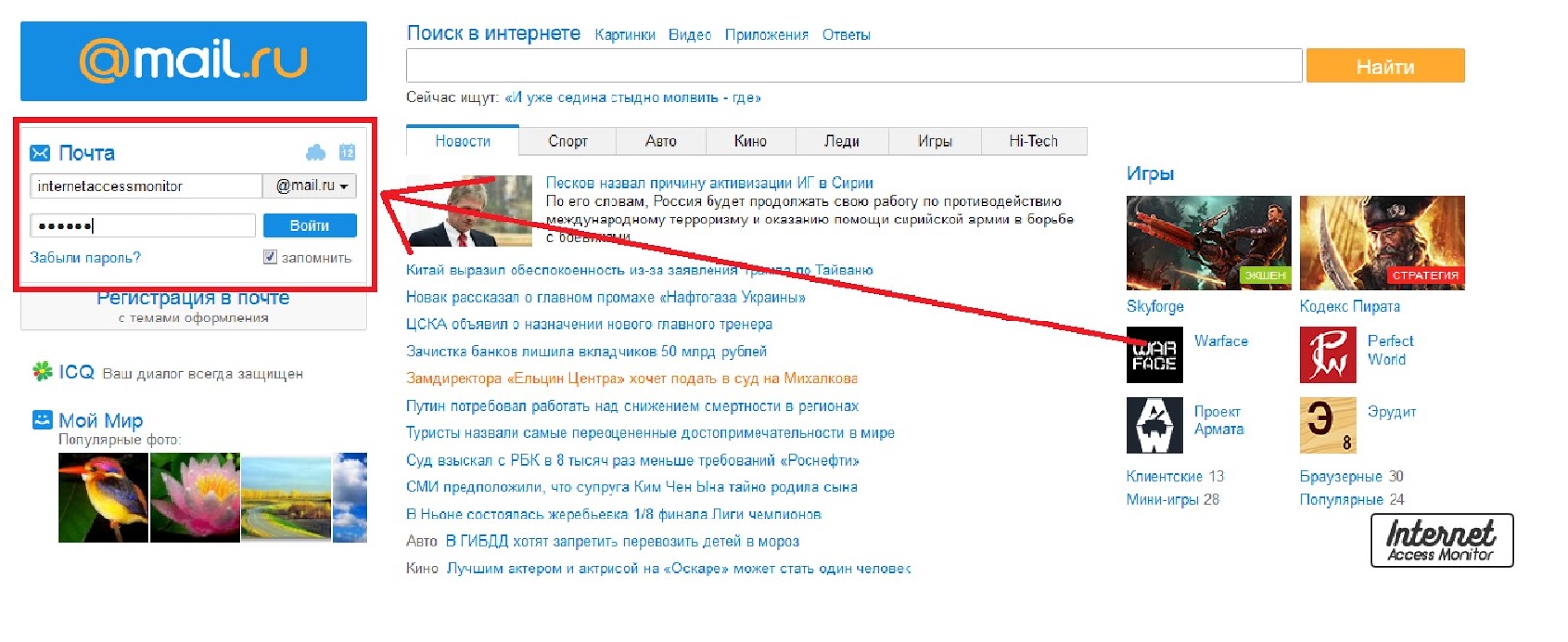Image resolution: width=1568 pixels, height=642 pixels.
Task: Open the Проект Армата game icon
Action: 1154,425
